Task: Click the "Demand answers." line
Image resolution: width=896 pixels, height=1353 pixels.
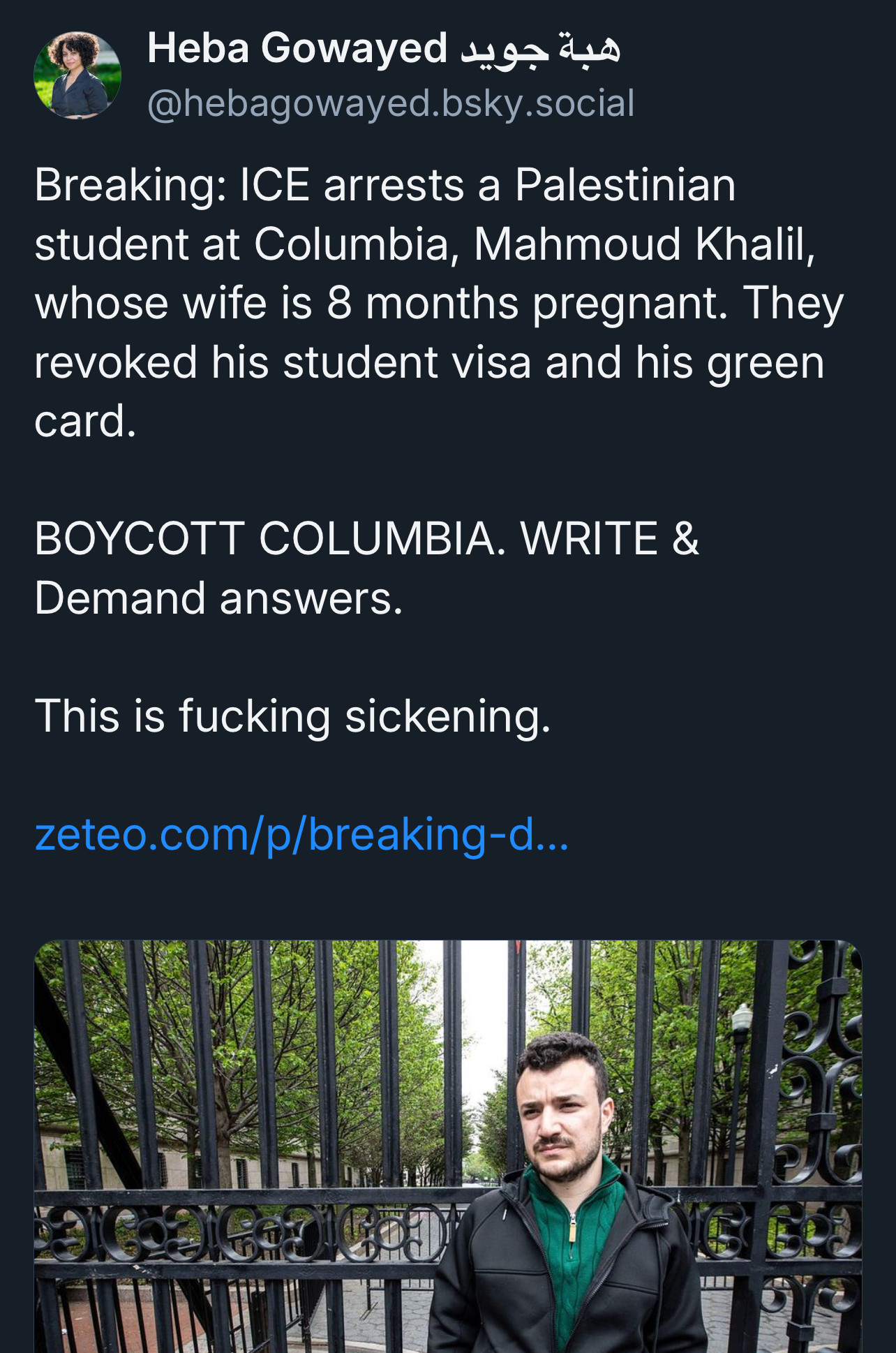Action: [x=218, y=599]
